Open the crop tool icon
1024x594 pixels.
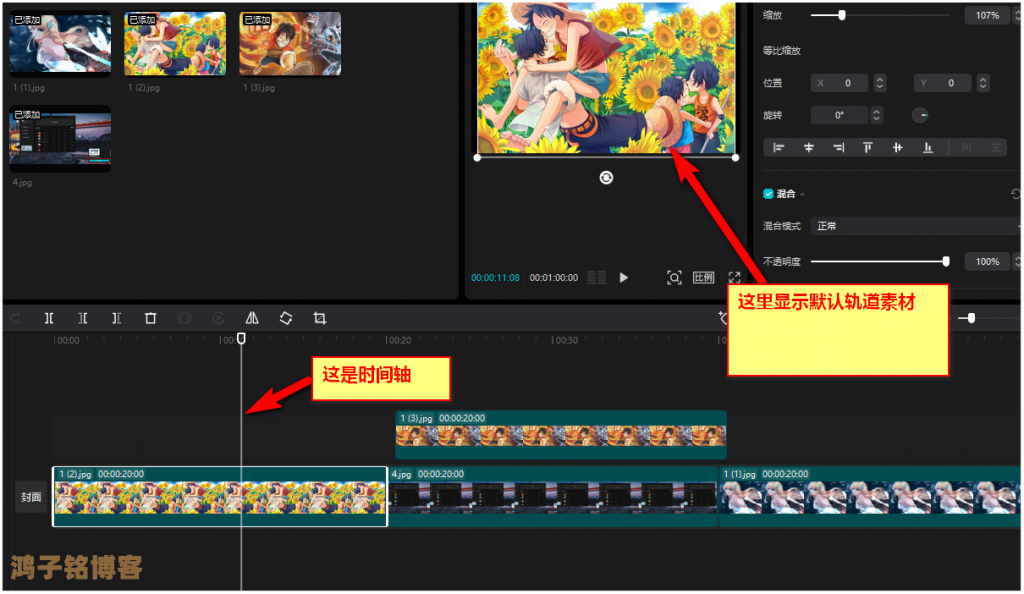click(x=319, y=318)
